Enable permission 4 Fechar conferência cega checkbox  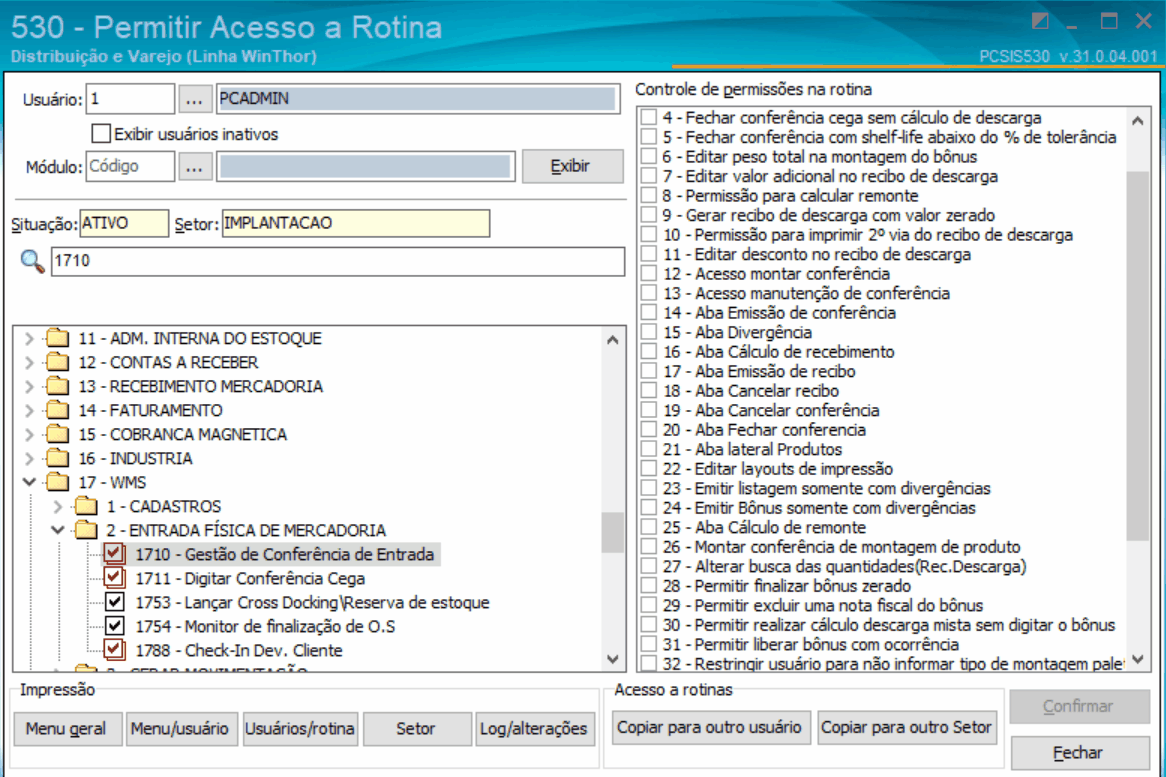[649, 117]
